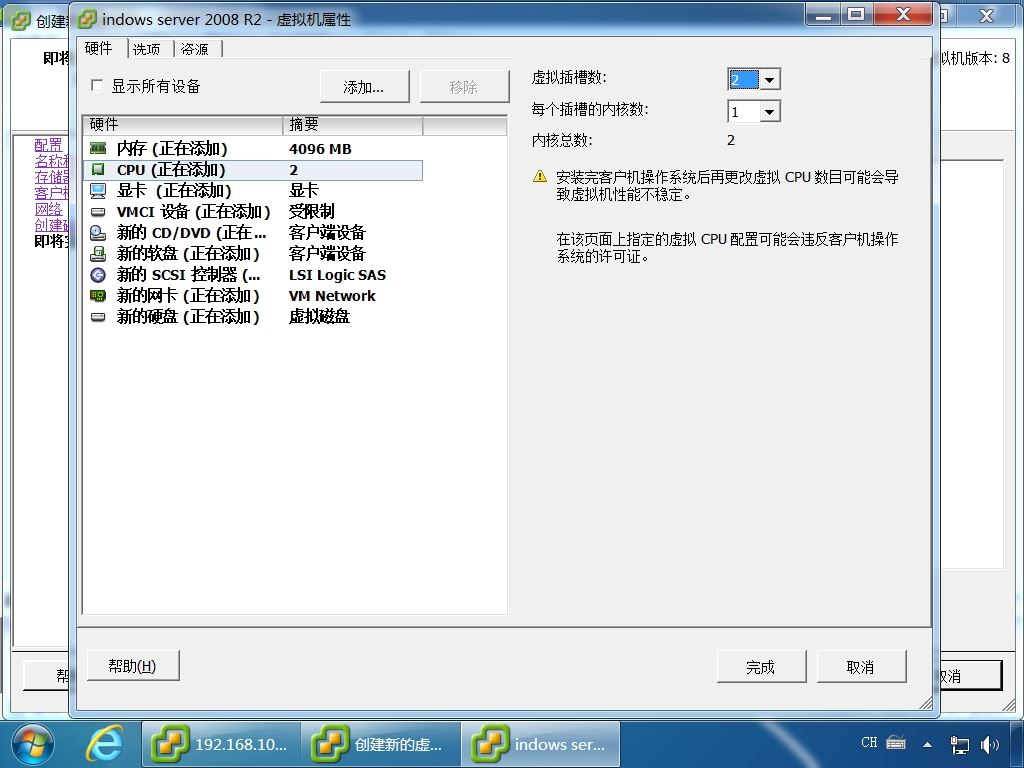
Task: Click the network icon in system tray
Action: coord(959,744)
